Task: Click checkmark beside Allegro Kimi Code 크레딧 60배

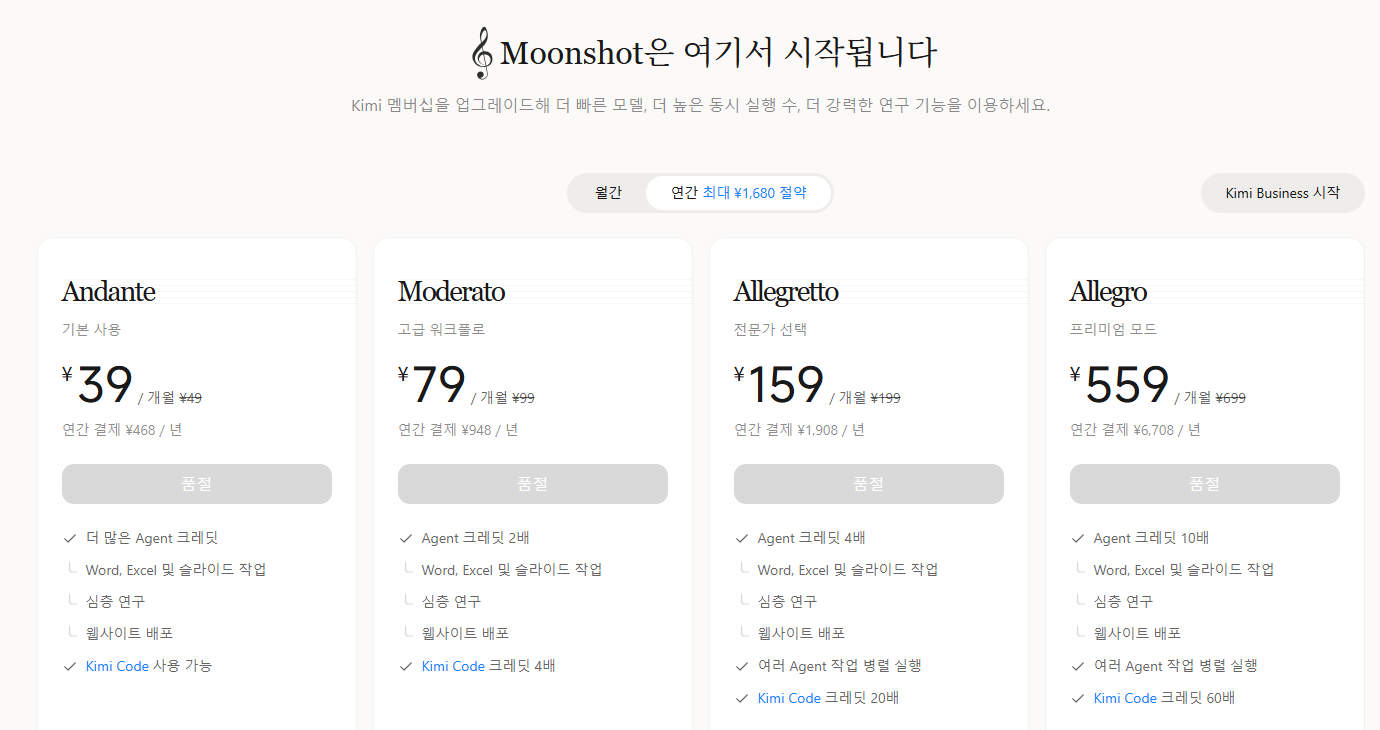Action: click(x=1078, y=698)
